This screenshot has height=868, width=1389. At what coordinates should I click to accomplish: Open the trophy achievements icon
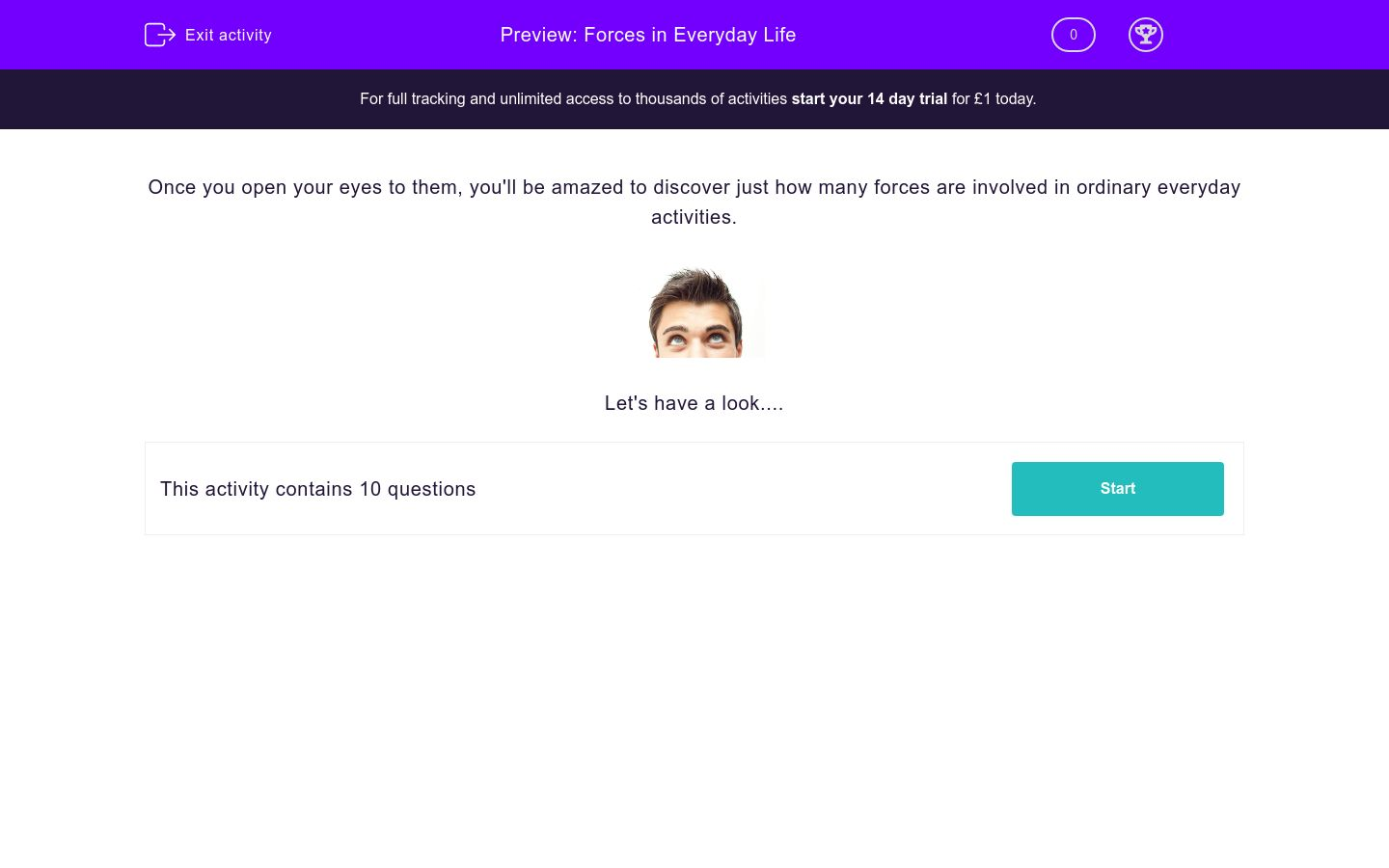pyautogui.click(x=1145, y=35)
